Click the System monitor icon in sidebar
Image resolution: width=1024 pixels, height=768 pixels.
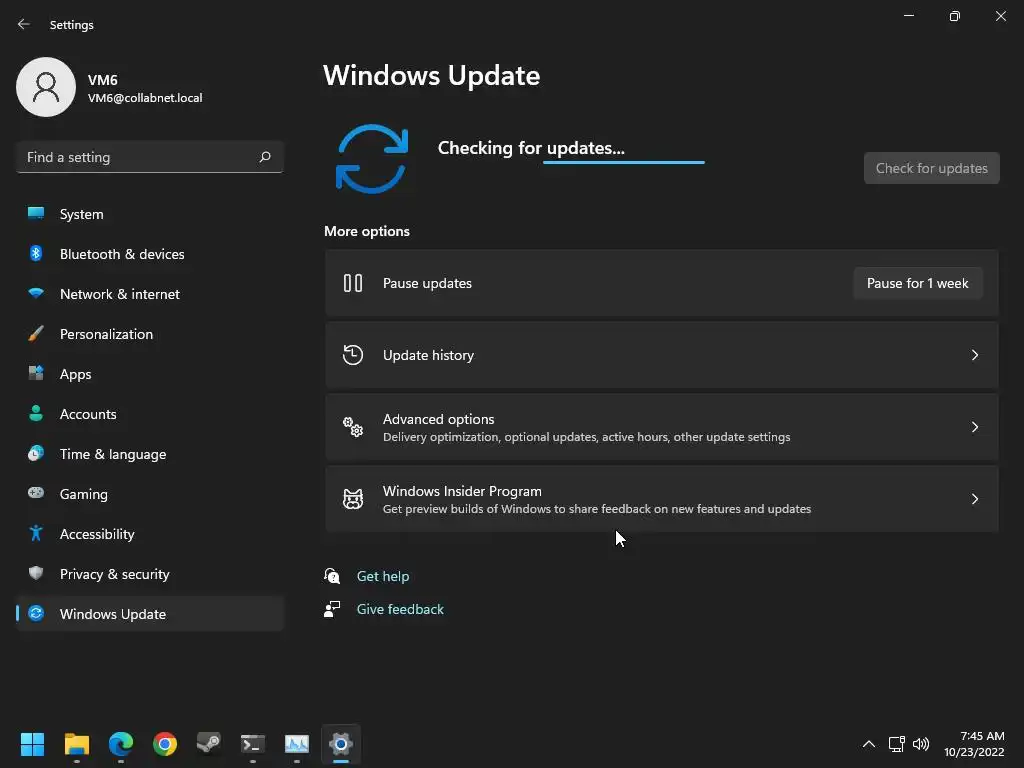(x=36, y=214)
